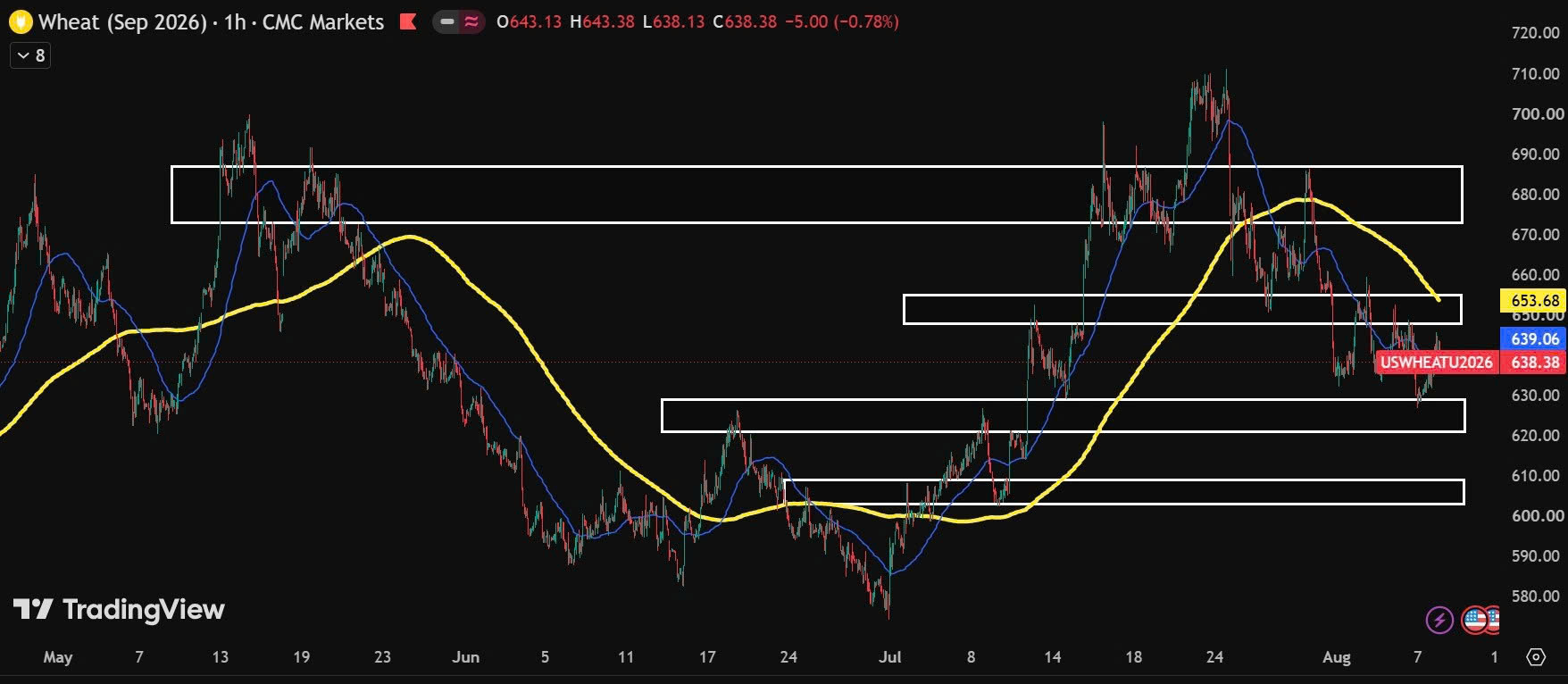Click the Jun label on the time axis
This screenshot has height=684, width=1568.
(465, 657)
